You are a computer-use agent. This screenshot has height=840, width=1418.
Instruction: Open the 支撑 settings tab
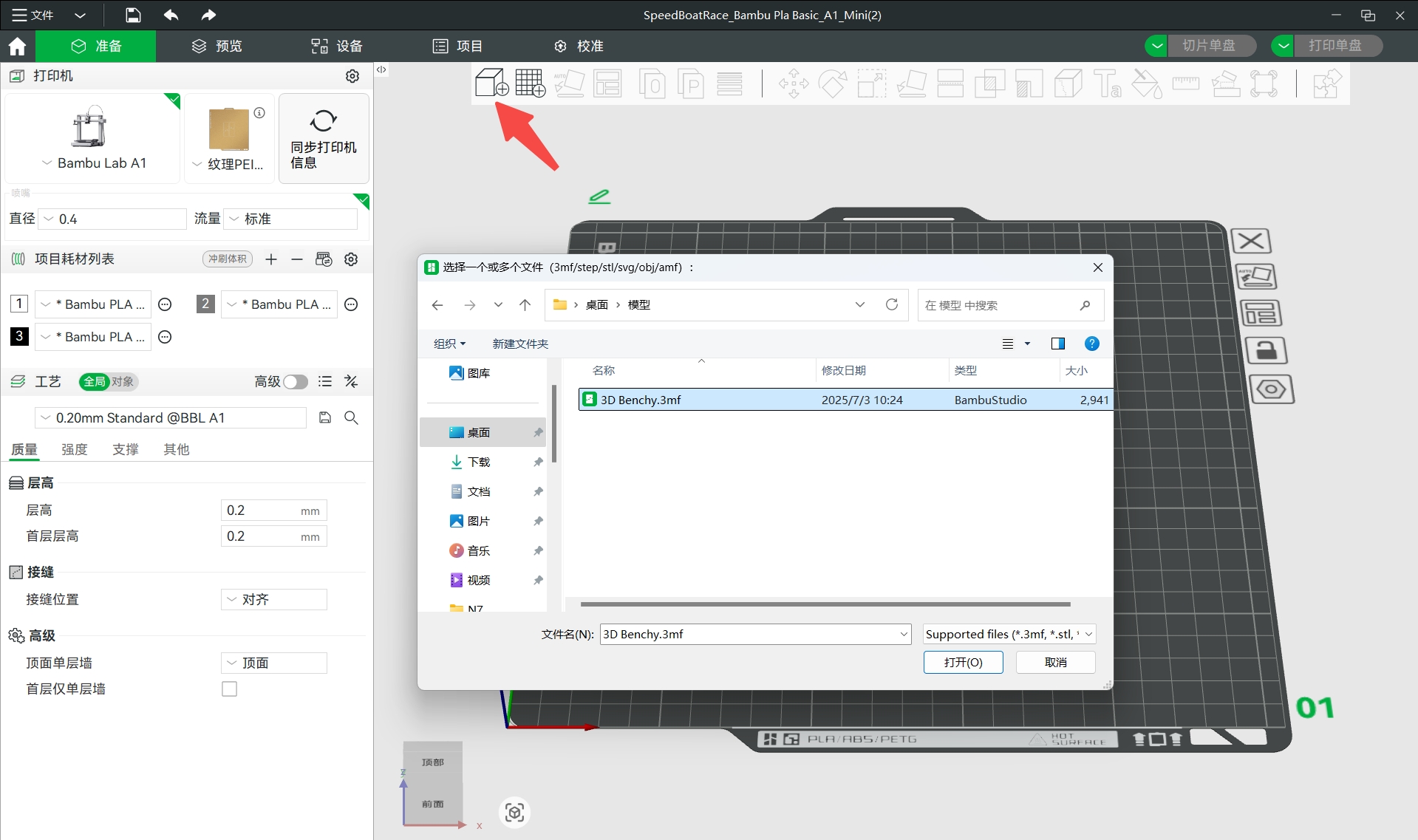pos(126,449)
